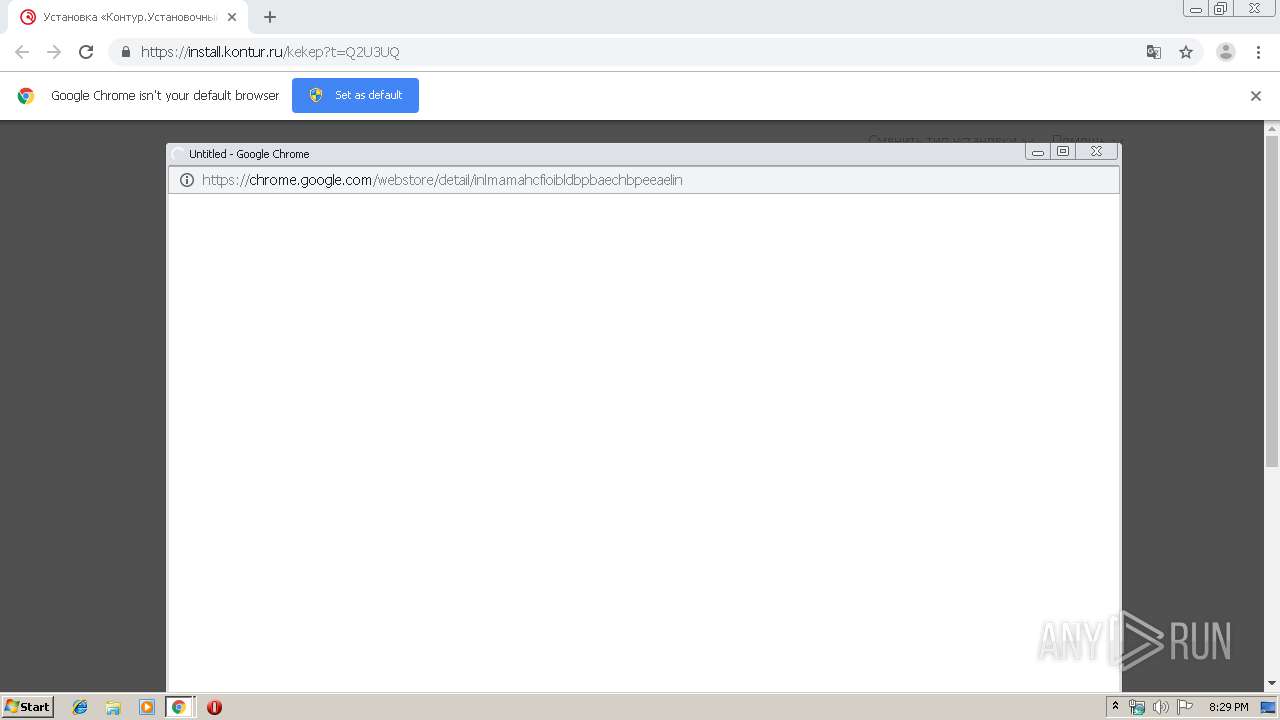Screen dimensions: 1280x720
Task: Click the Set as default button
Action: coord(355,95)
